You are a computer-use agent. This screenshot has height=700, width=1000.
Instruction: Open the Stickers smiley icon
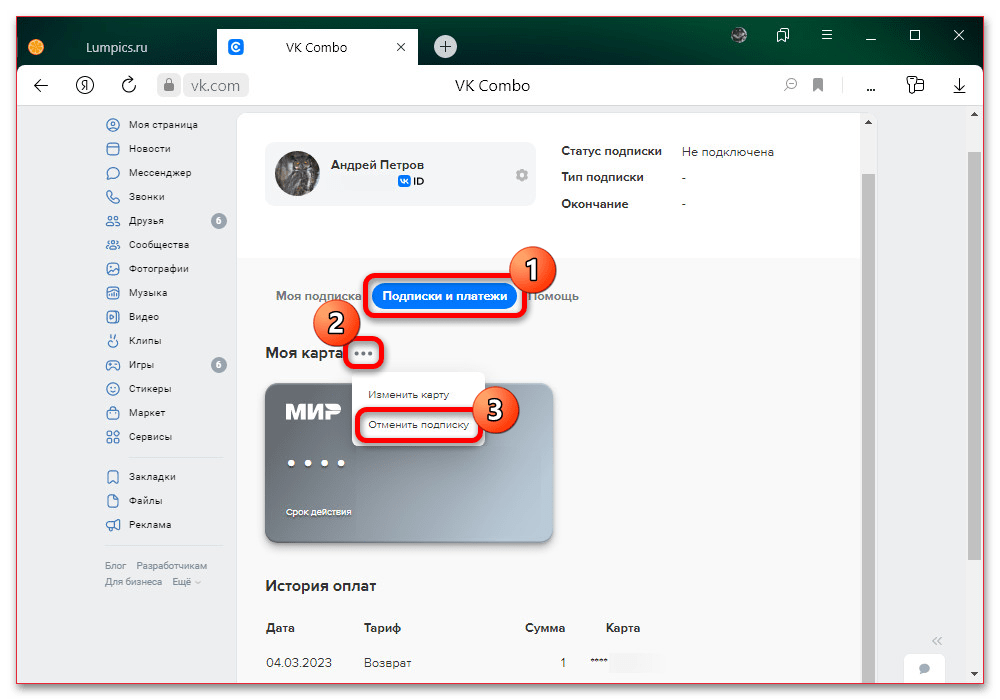tap(113, 388)
